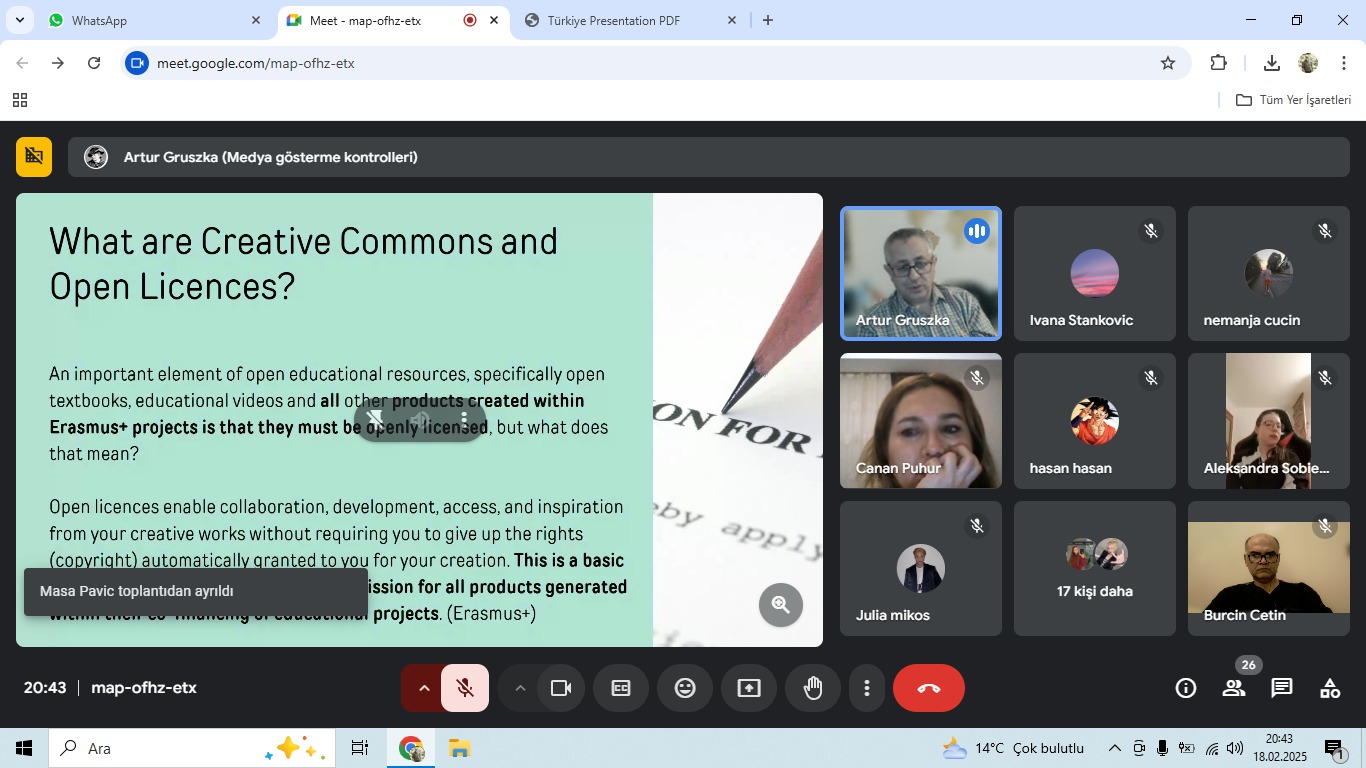Open the activities shapes icon
The image size is (1366, 768).
coord(1329,688)
